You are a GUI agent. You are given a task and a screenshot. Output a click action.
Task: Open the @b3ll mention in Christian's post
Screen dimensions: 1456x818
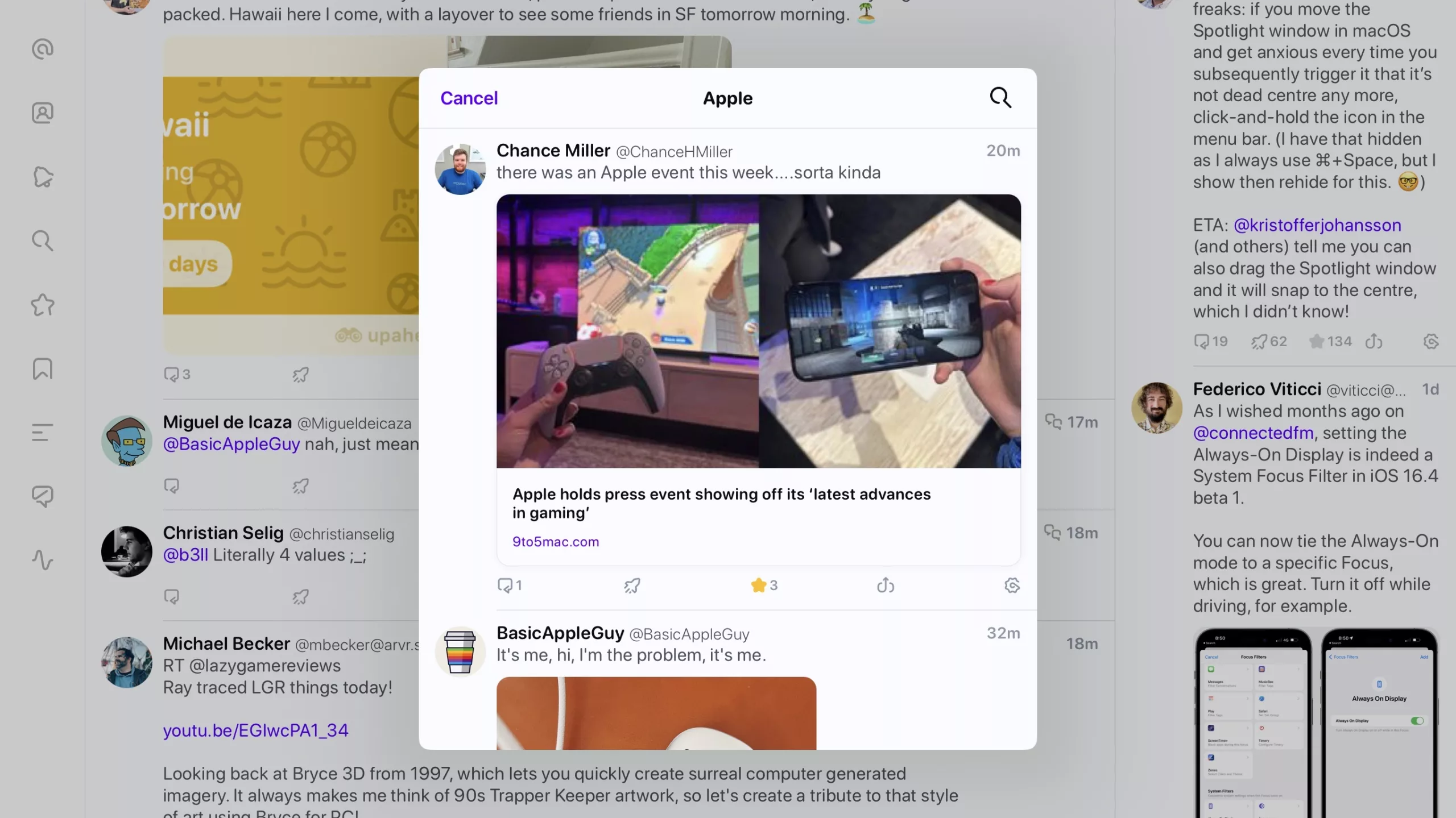click(185, 555)
